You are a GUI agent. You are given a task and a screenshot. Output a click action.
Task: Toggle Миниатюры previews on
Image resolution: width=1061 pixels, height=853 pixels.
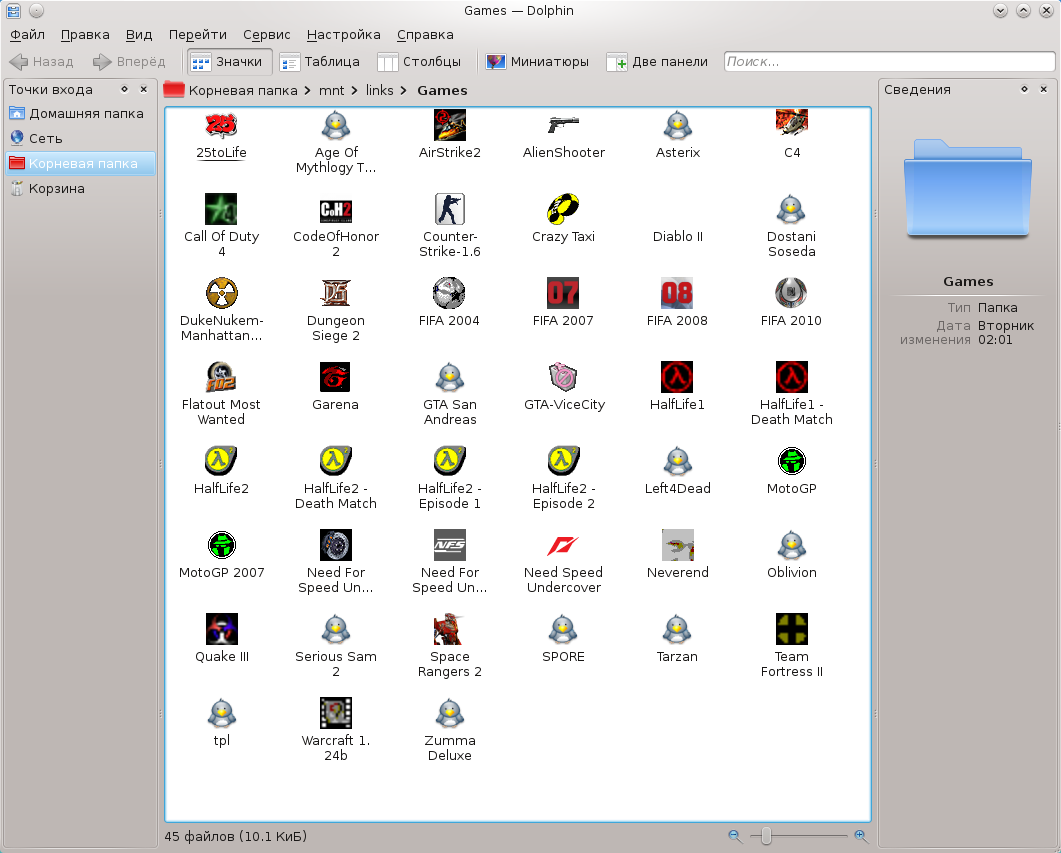coord(538,62)
